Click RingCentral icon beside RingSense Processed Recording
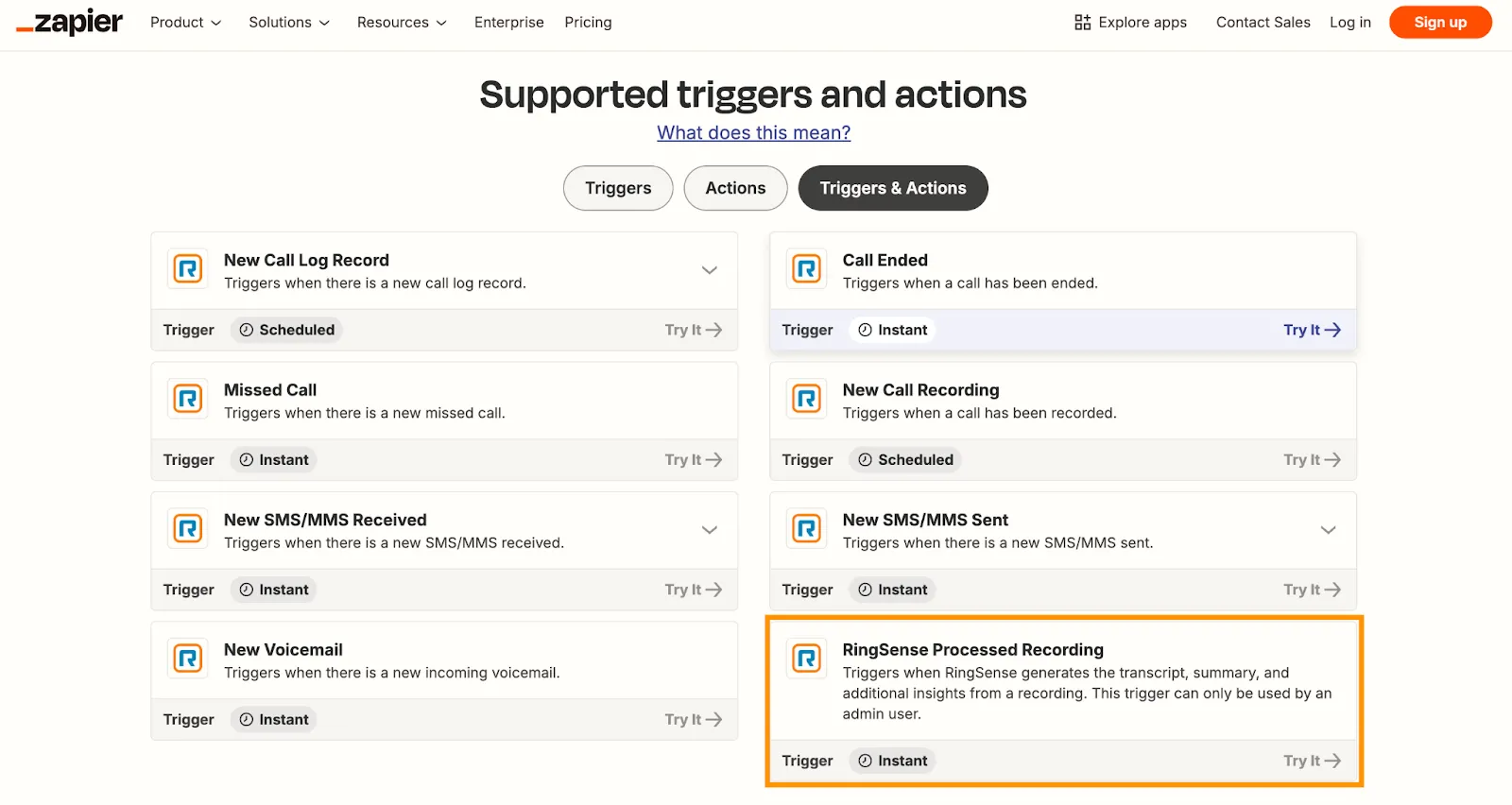 coord(806,659)
